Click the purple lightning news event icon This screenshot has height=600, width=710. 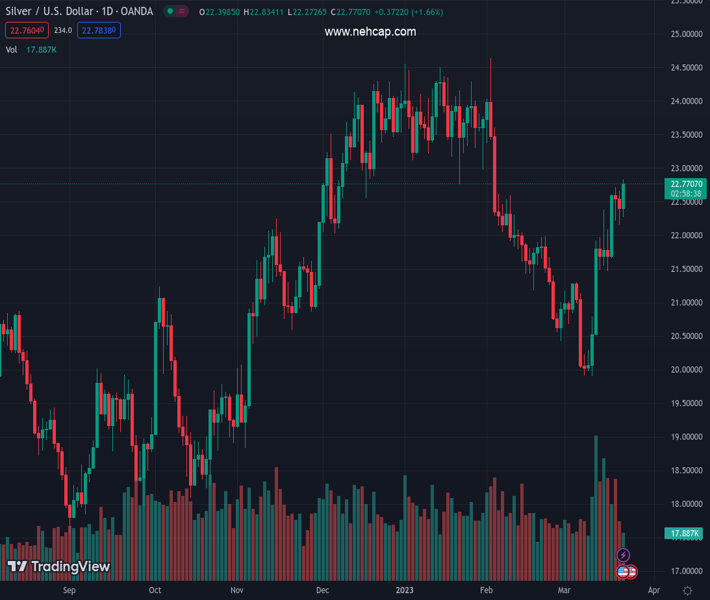point(623,555)
